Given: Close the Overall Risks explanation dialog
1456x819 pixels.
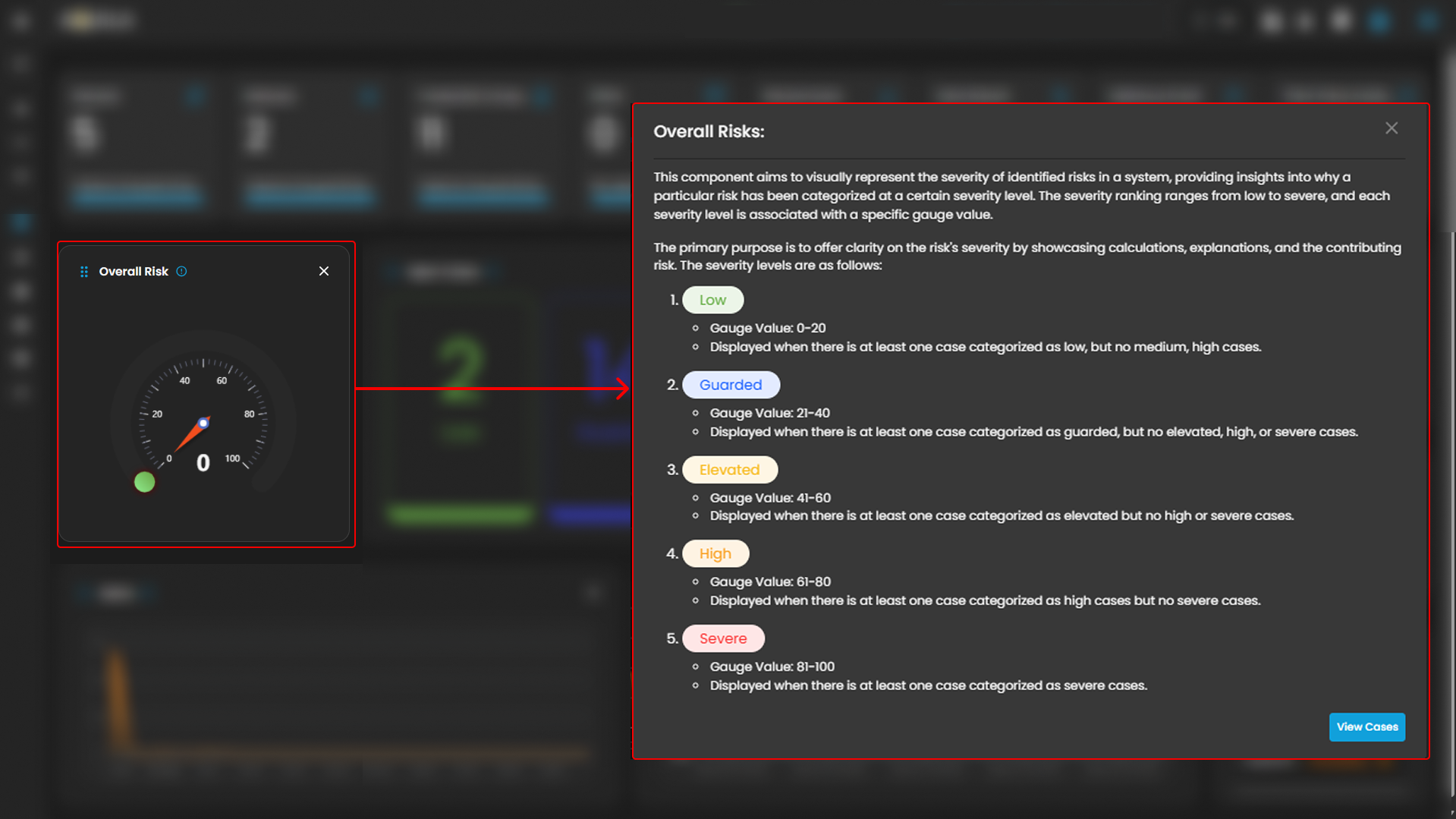Looking at the screenshot, I should (x=1391, y=129).
